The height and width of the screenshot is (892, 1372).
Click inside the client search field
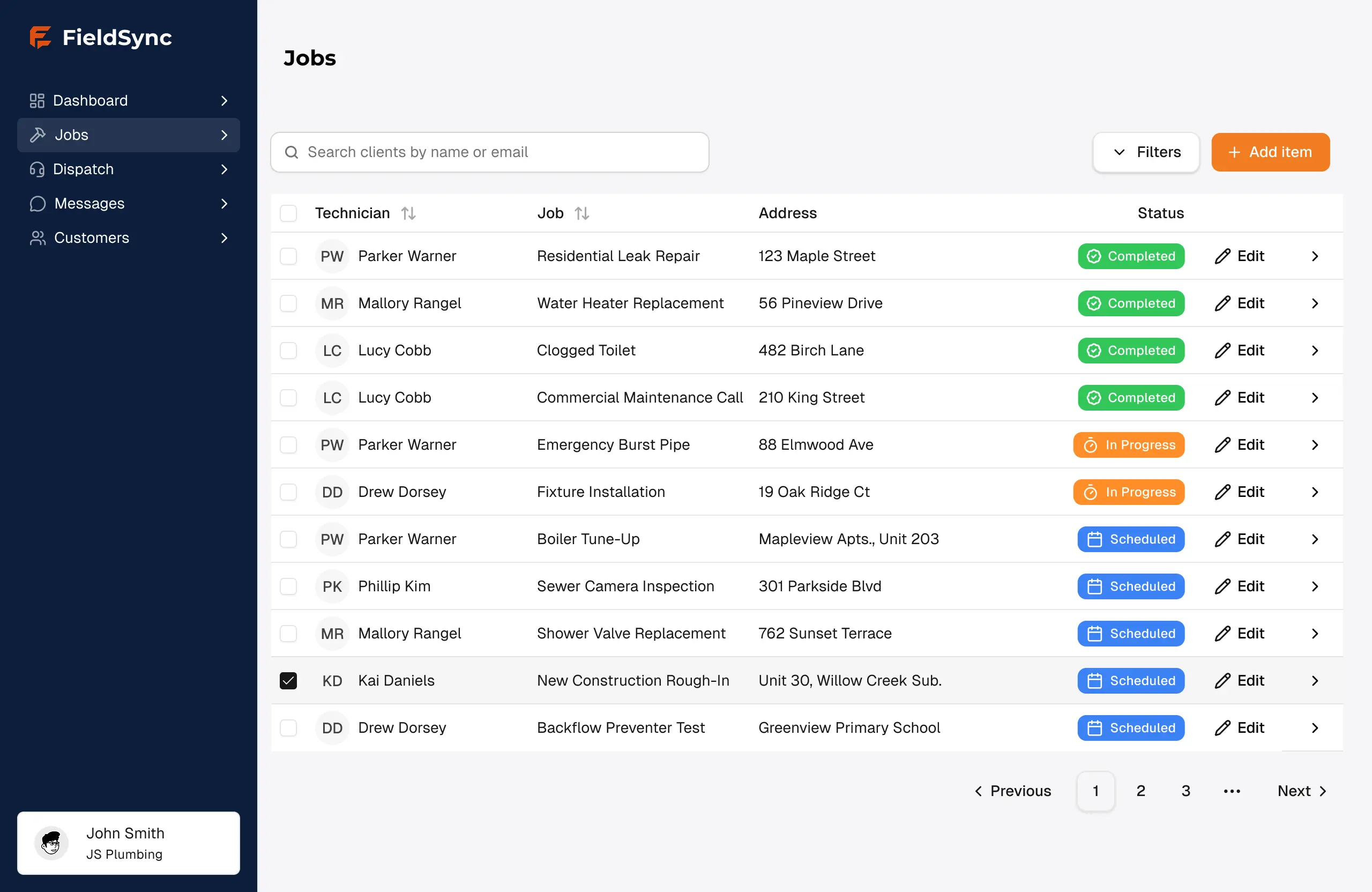click(x=490, y=152)
